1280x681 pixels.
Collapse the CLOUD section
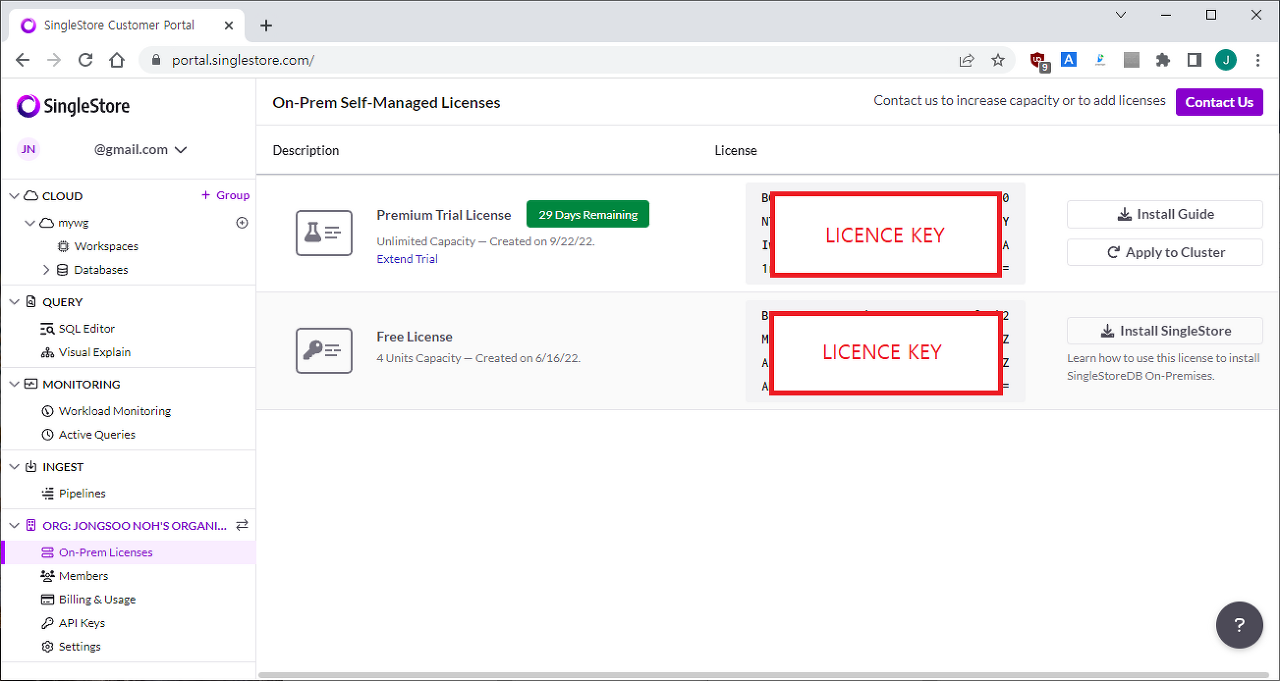click(14, 196)
